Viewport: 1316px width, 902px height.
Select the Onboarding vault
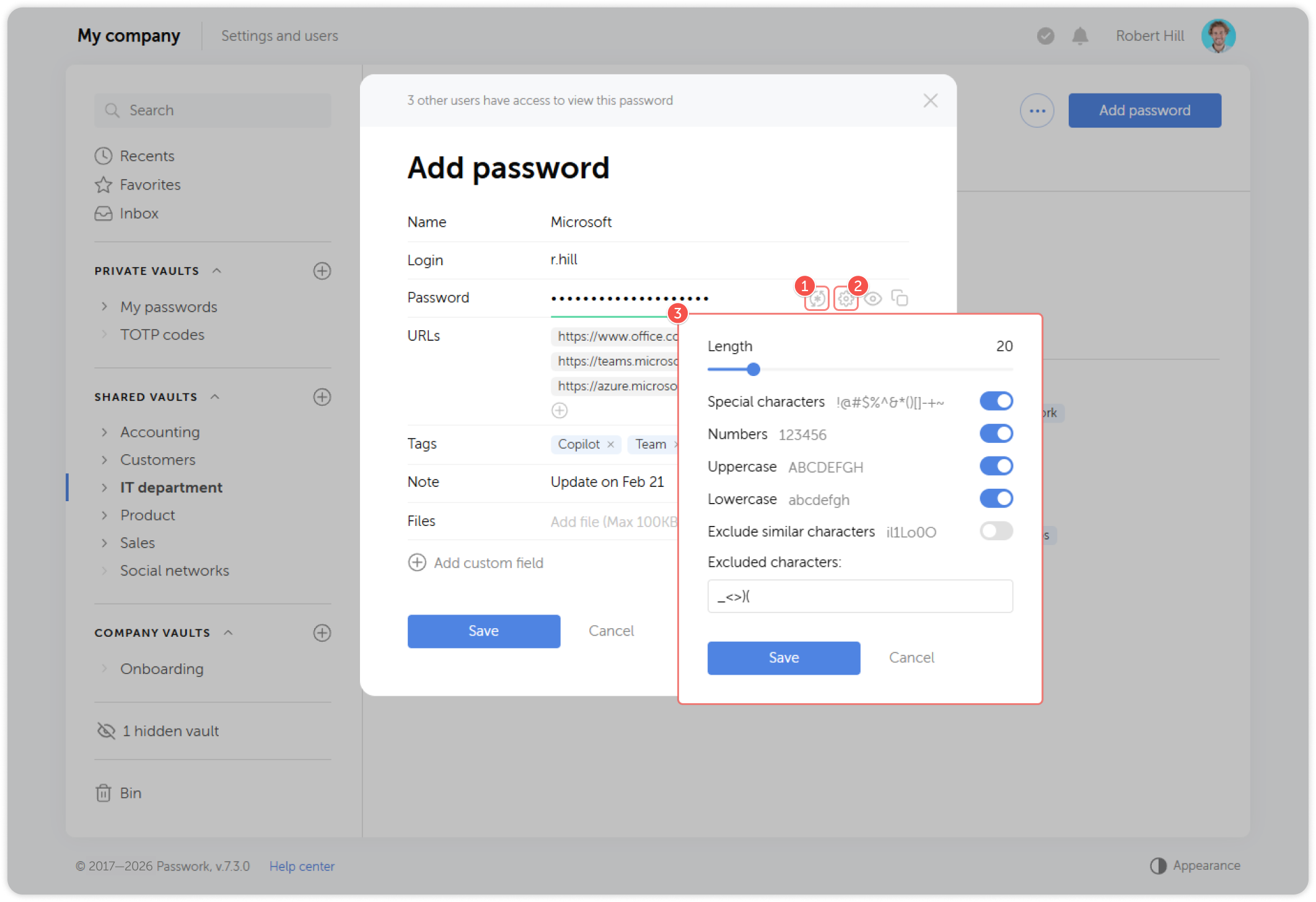click(x=162, y=669)
